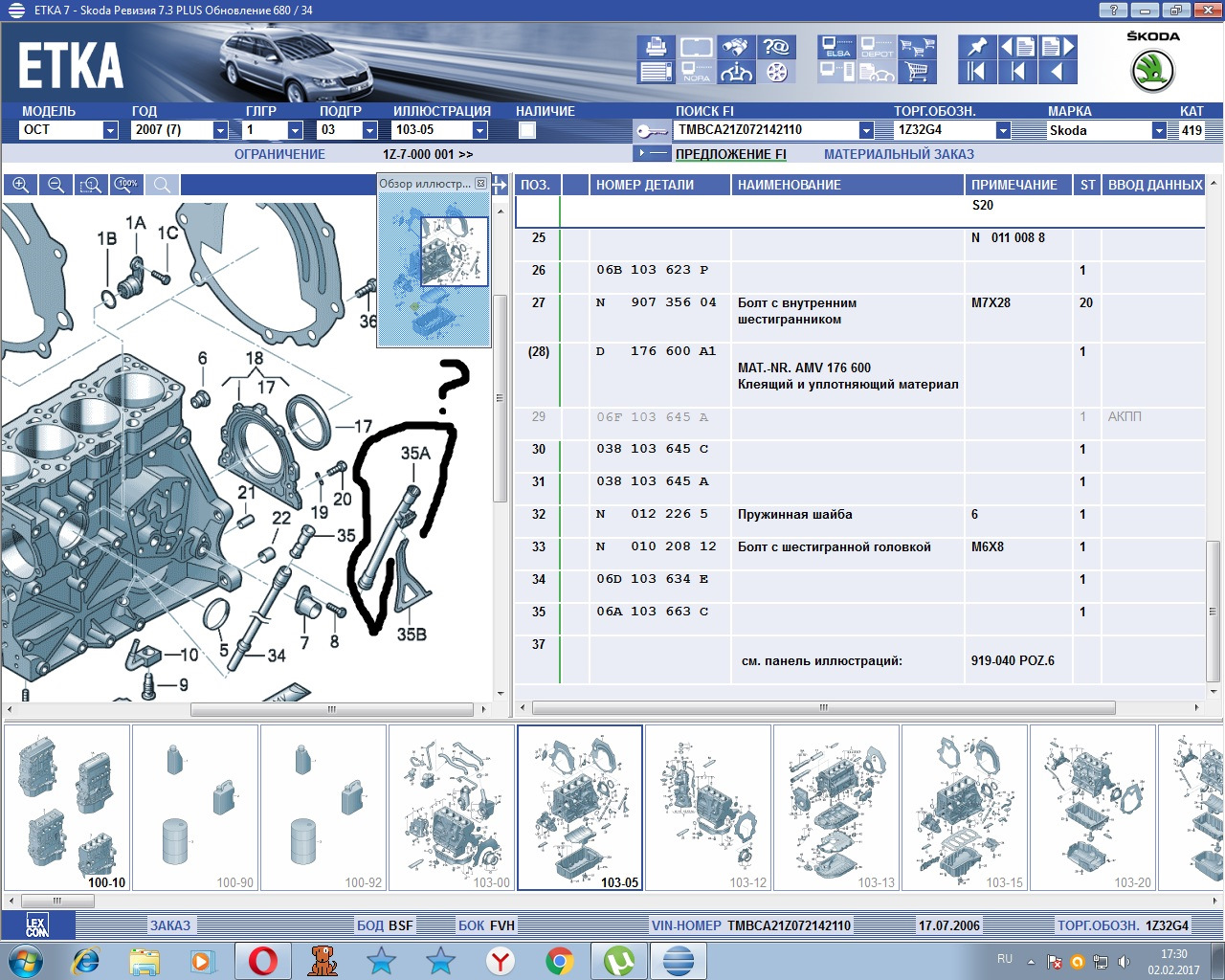Click the LEX COM icon in status bar

[37, 925]
